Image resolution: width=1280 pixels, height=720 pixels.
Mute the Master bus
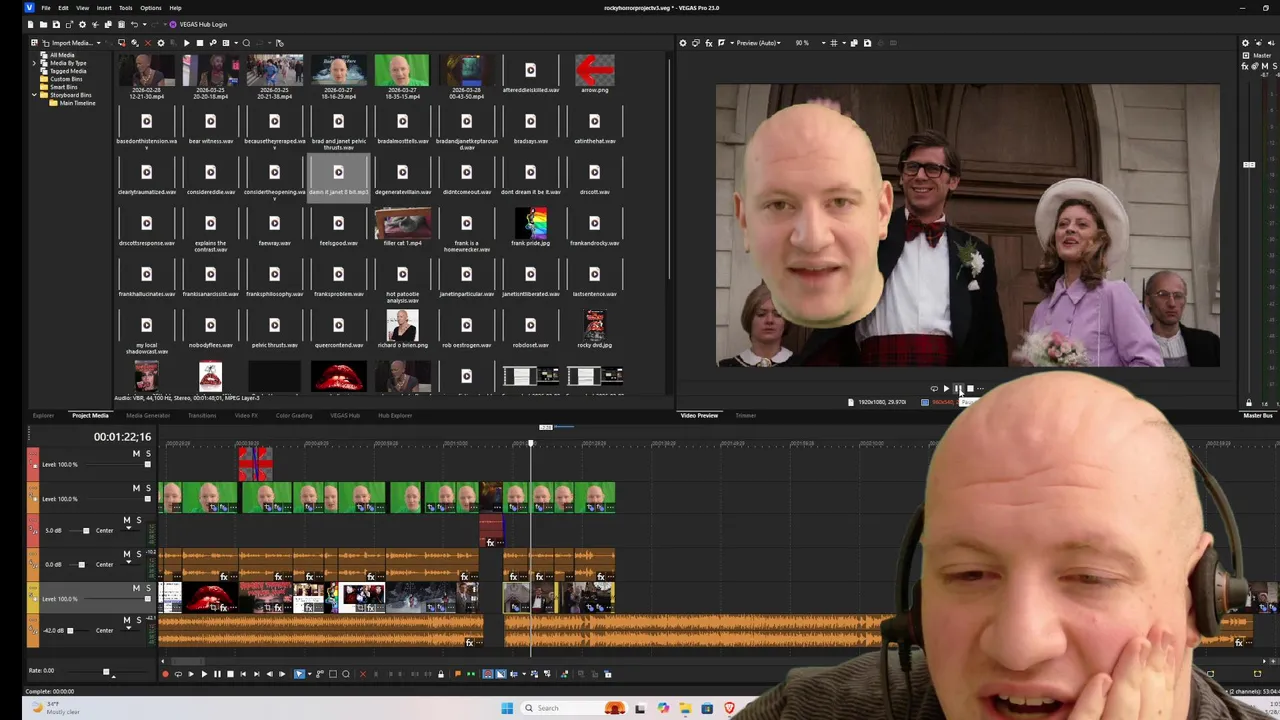[x=1265, y=66]
